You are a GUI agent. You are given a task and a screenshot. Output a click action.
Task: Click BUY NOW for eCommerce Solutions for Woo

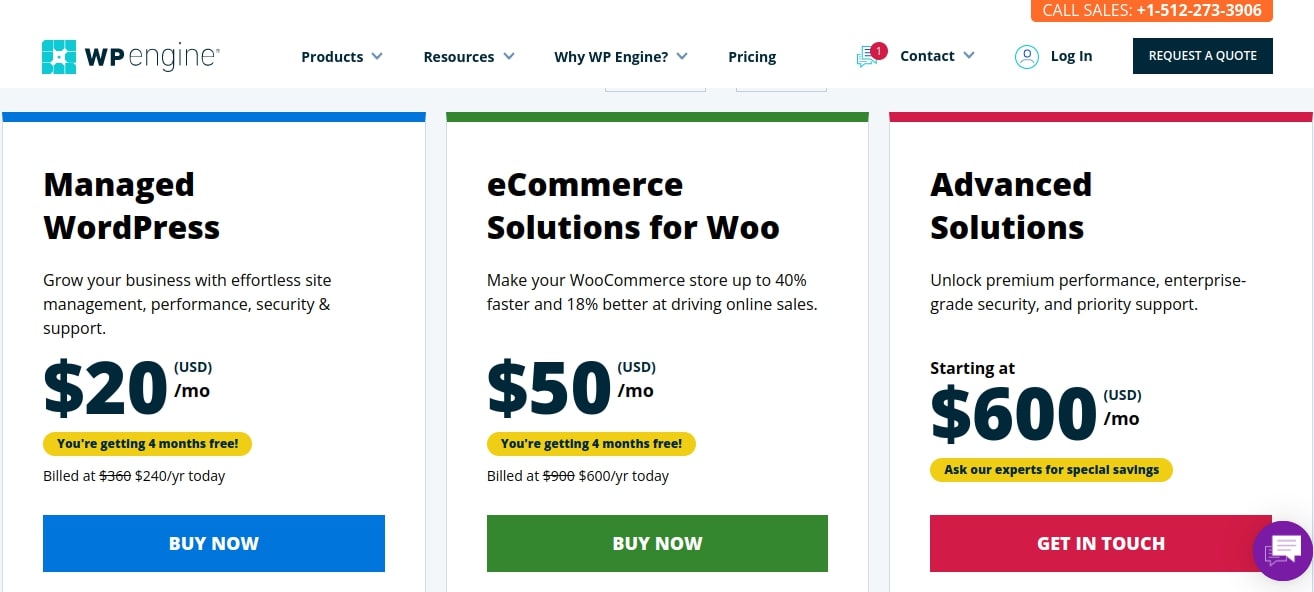(x=657, y=543)
